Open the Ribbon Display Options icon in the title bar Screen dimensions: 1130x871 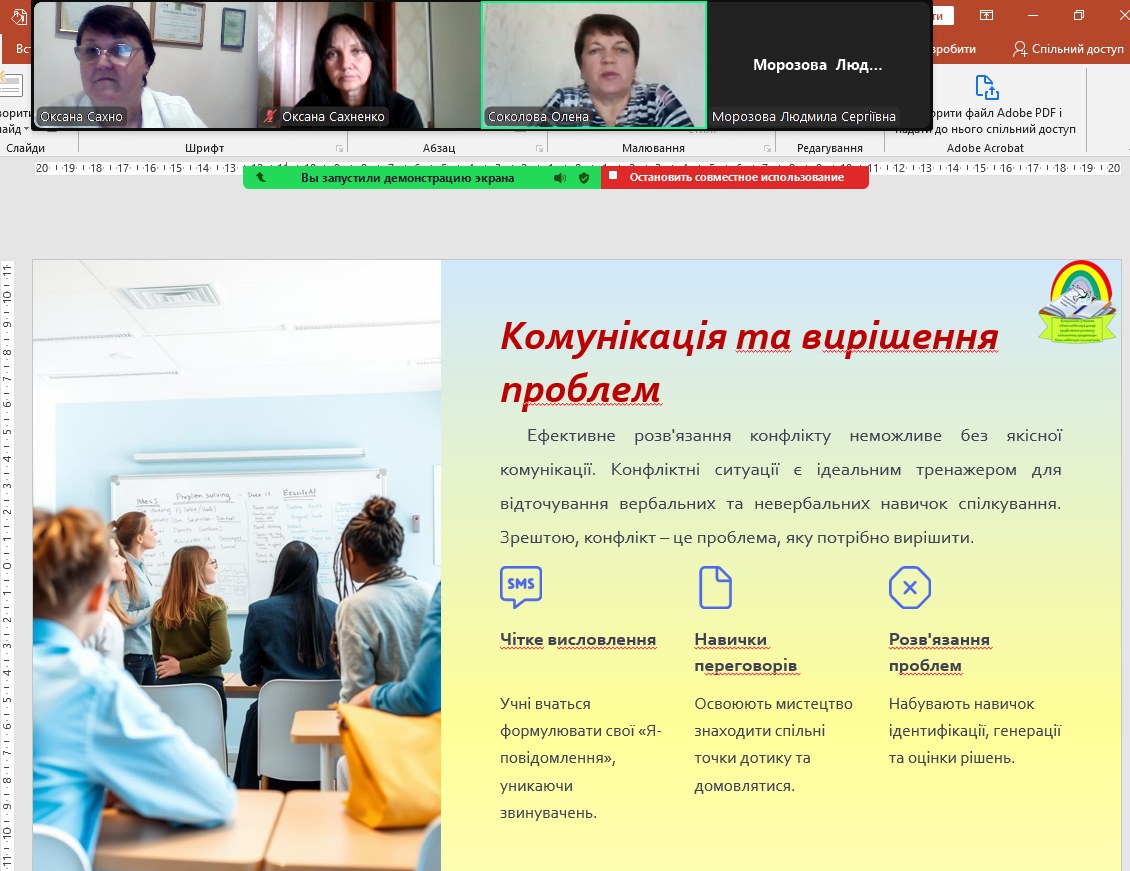tap(987, 16)
